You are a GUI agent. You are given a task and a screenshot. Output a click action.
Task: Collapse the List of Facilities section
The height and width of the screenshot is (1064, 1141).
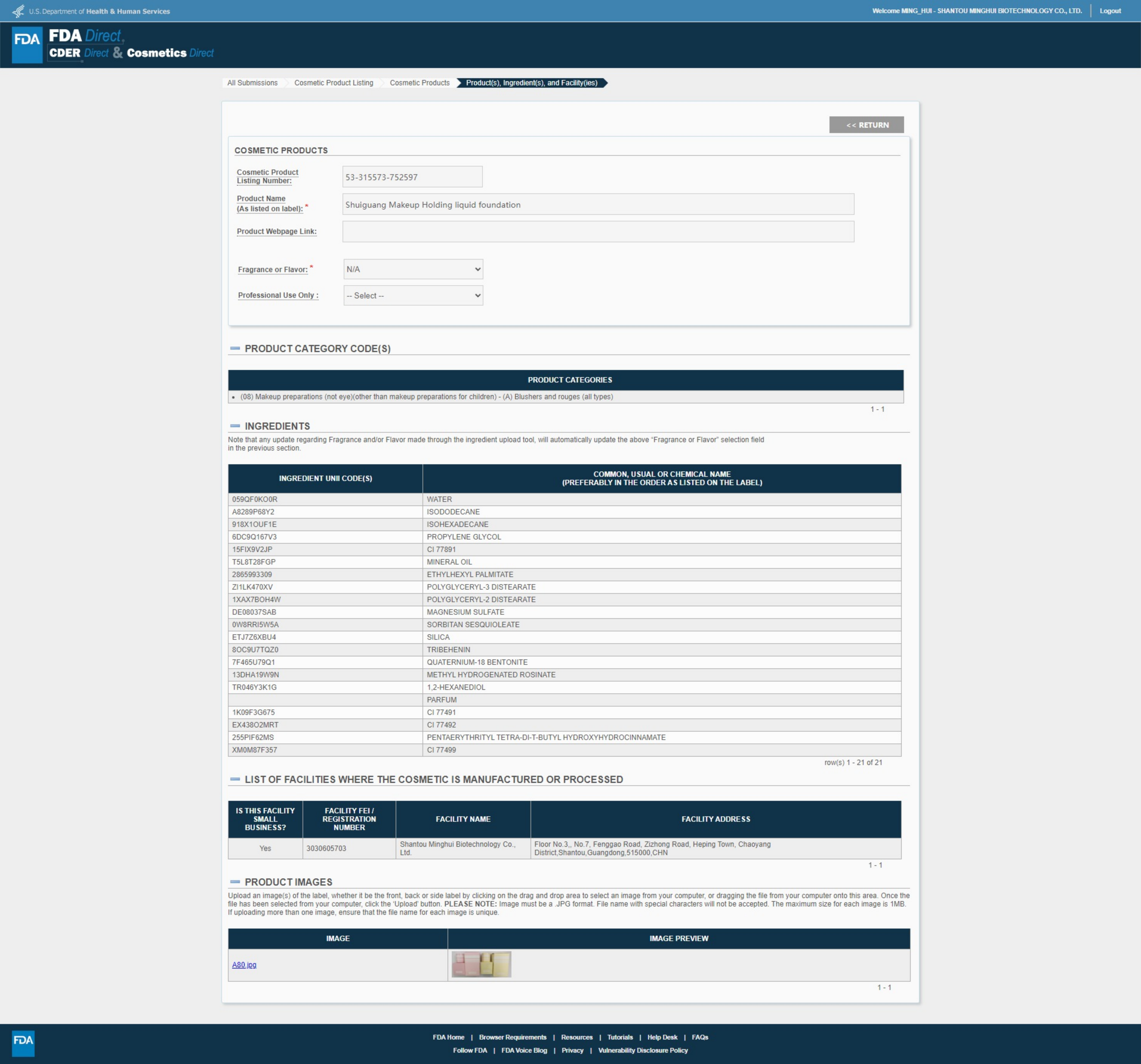pyautogui.click(x=235, y=779)
